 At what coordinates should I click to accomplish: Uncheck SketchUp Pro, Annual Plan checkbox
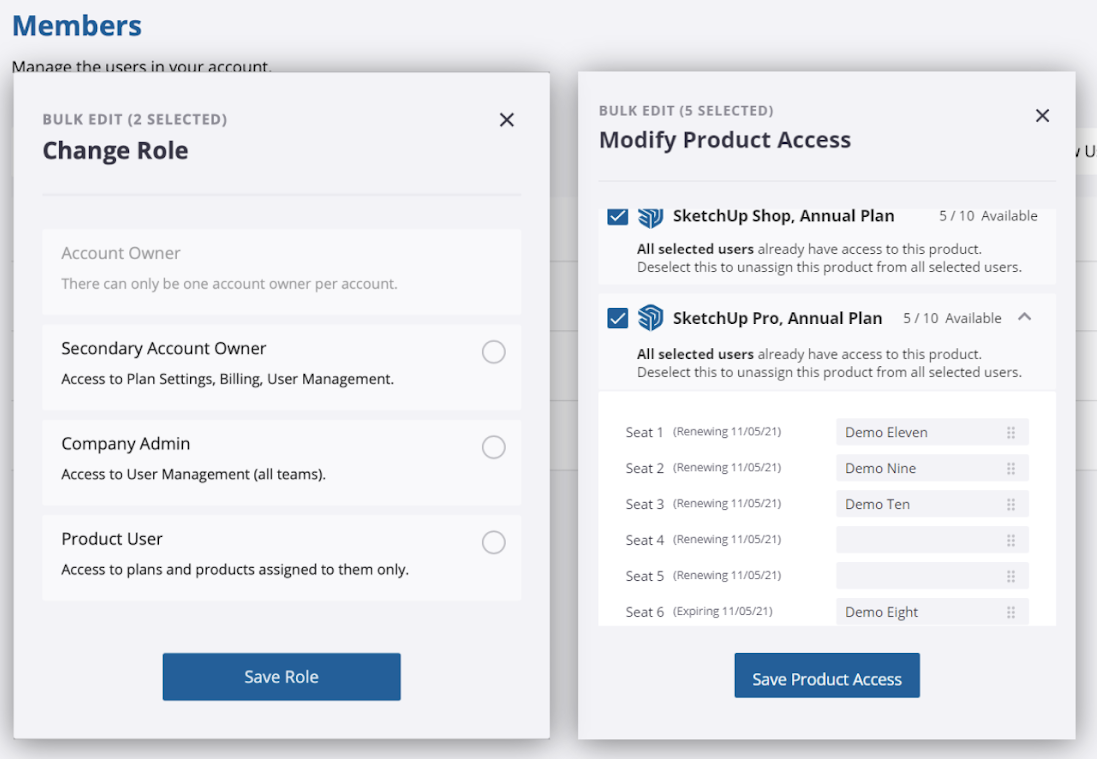click(617, 318)
